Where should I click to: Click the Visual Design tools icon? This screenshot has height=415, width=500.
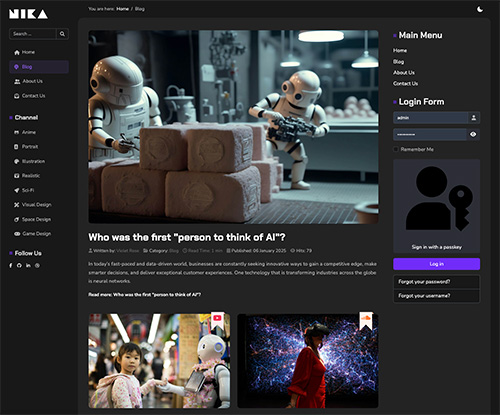[16, 205]
